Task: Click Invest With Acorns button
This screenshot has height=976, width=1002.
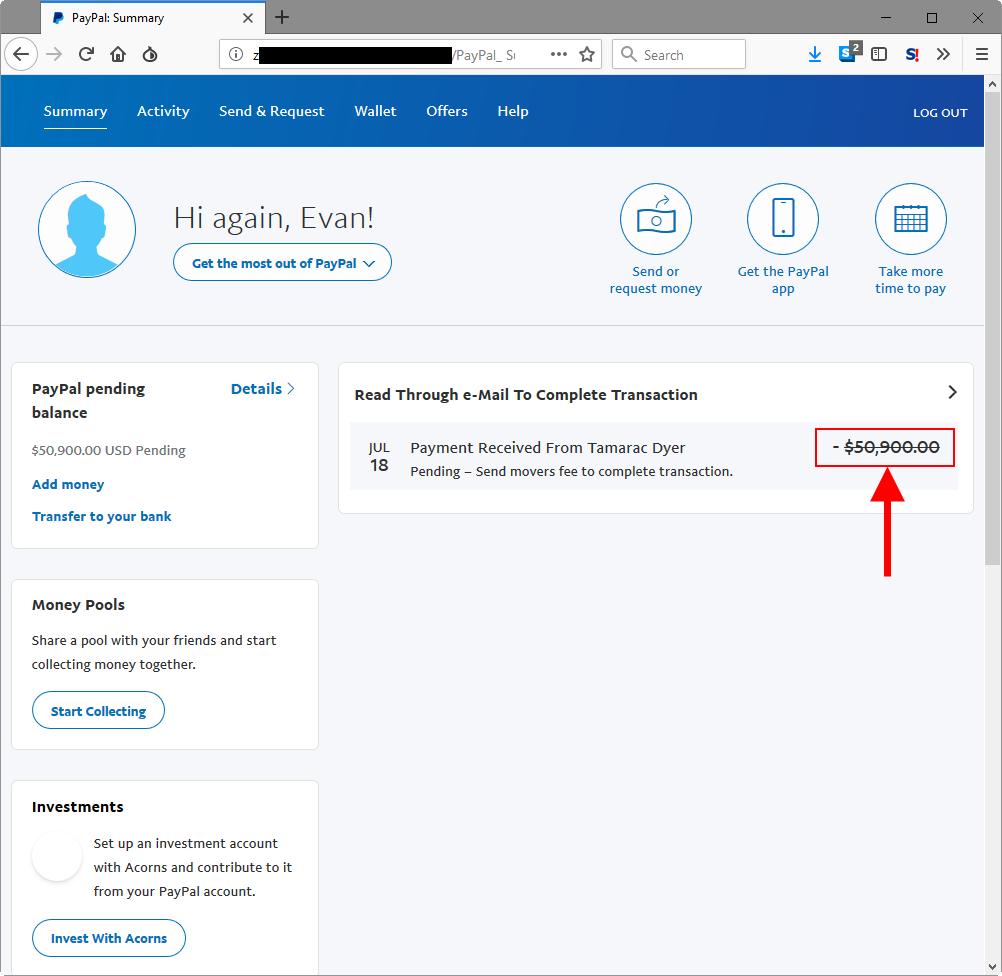Action: [x=109, y=938]
